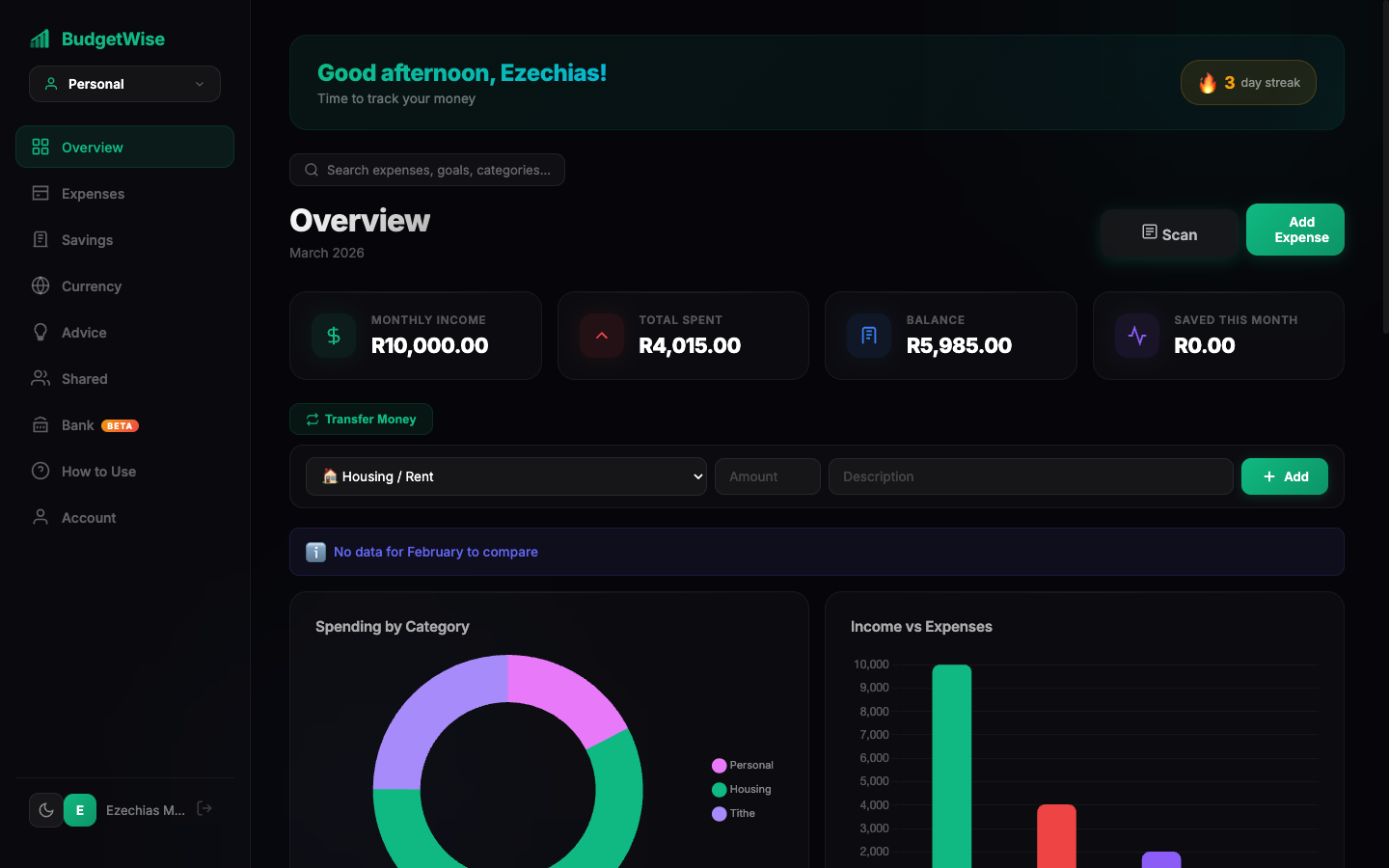
Task: Click the Saved This Month pulse icon
Action: click(x=1137, y=336)
